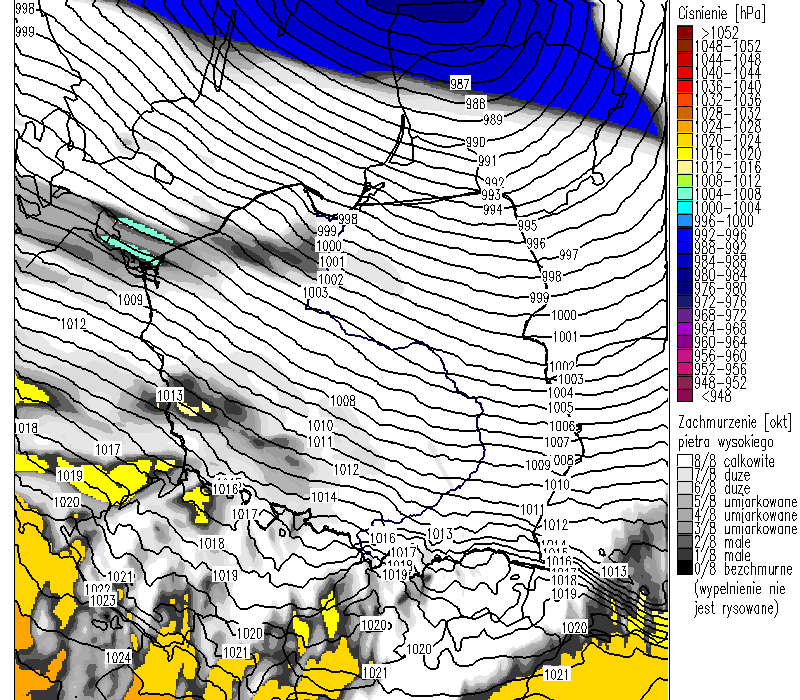Click the 1006 isobar label on the map
Viewport: 800px width, 700px height.
(x=562, y=426)
